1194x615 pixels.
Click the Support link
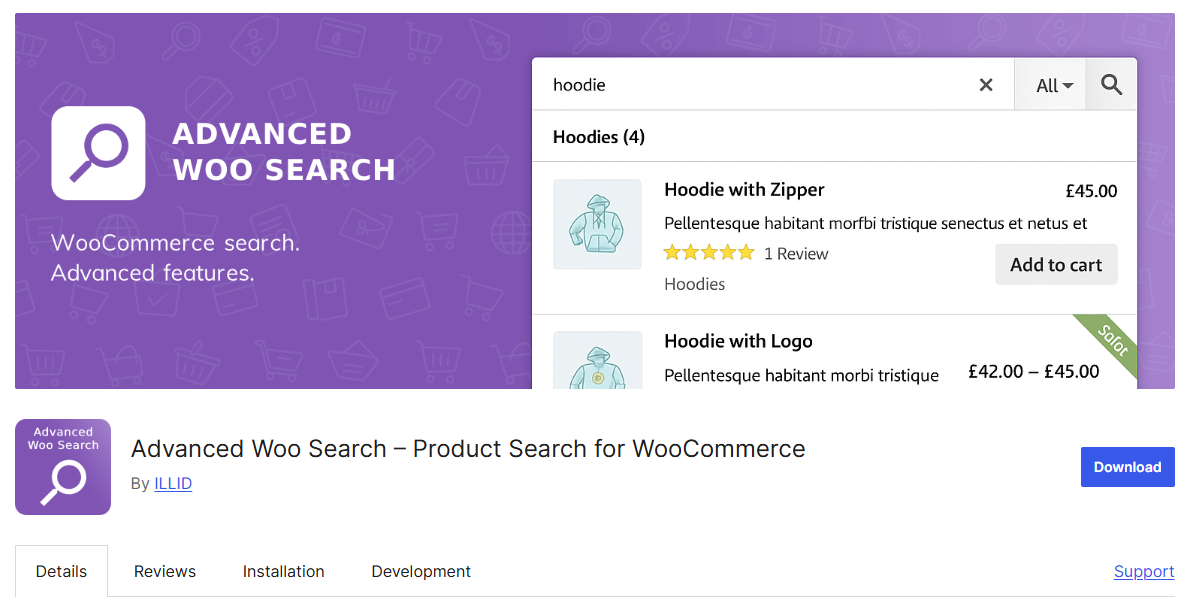click(1143, 571)
